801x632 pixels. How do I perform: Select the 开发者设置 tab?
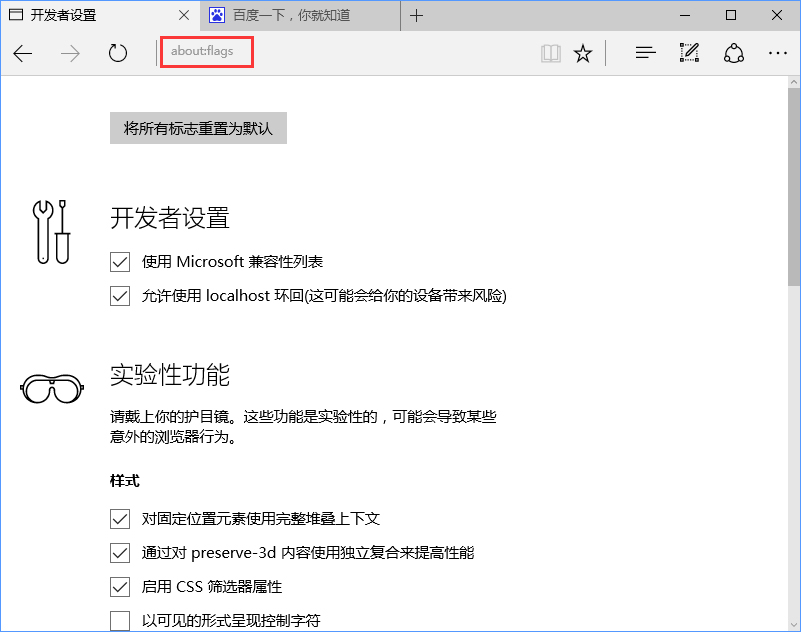coord(90,15)
